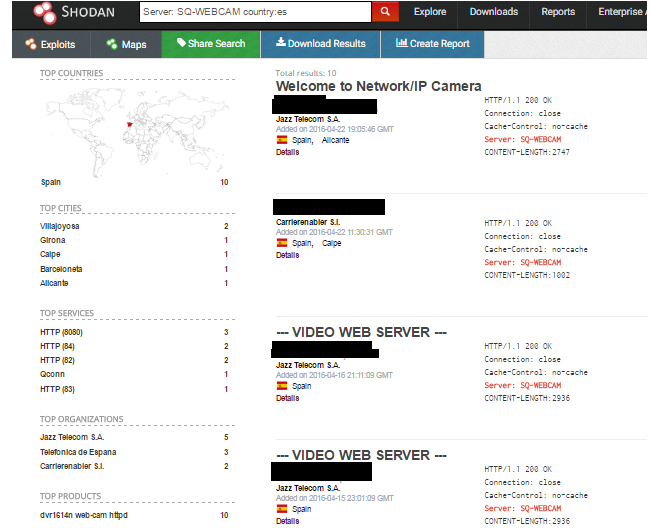
Task: Open Details for the Alicante result
Action: [x=287, y=152]
